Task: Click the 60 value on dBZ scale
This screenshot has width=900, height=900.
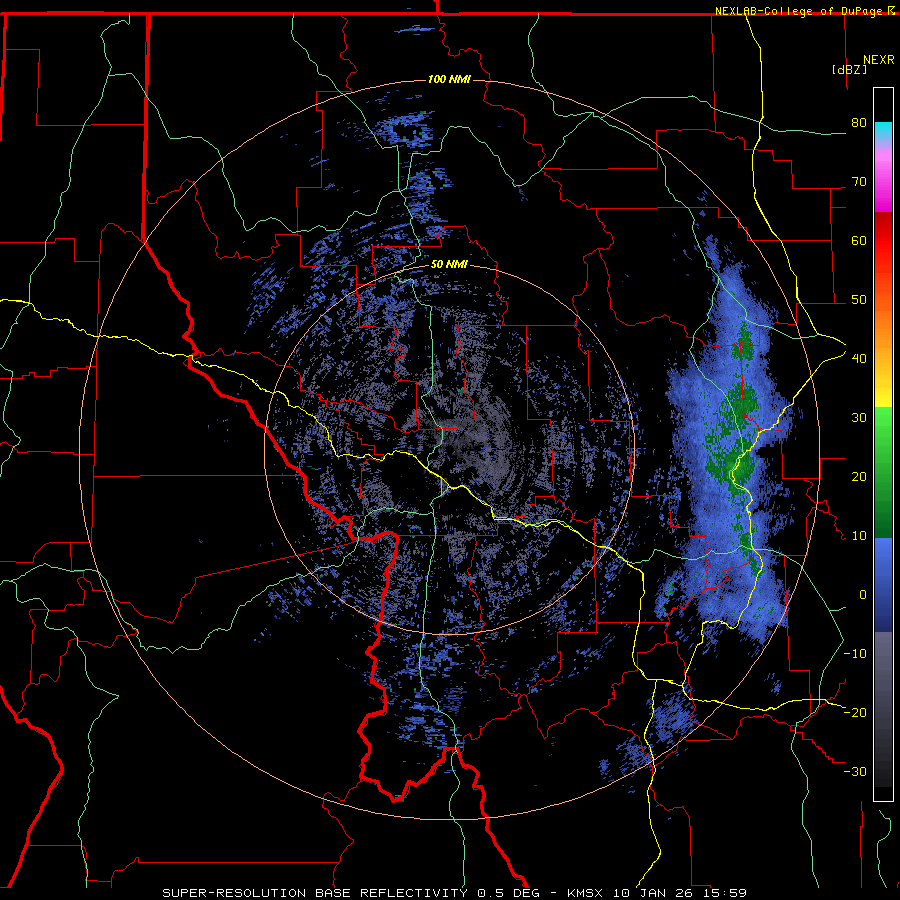Action: point(859,240)
